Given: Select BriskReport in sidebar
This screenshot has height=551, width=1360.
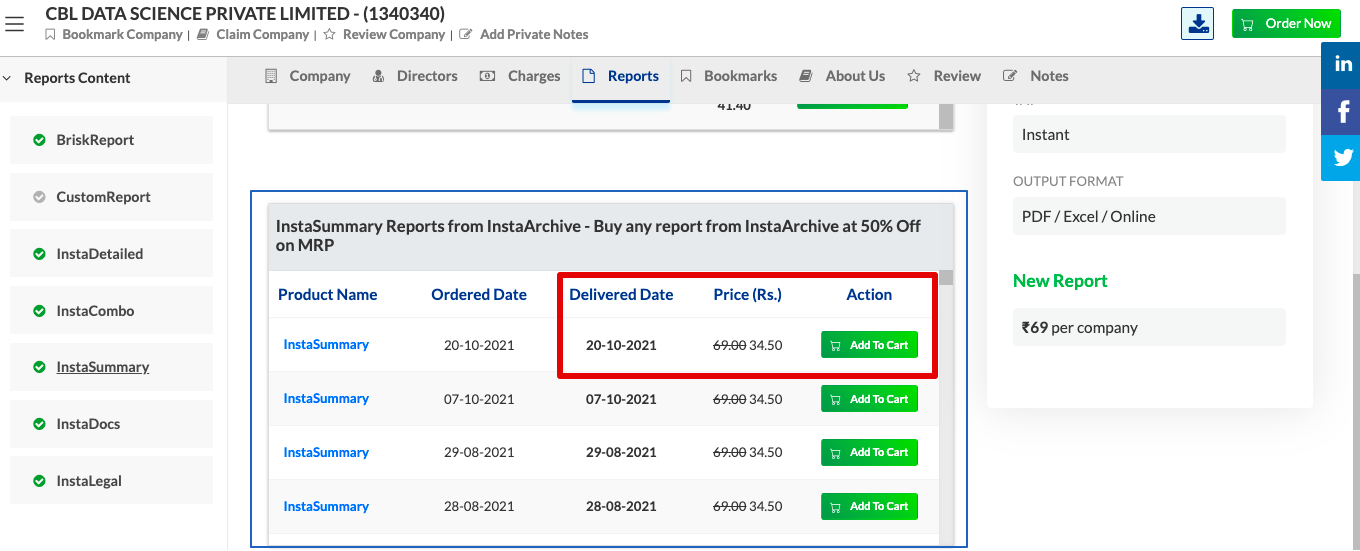Looking at the screenshot, I should coord(111,140).
